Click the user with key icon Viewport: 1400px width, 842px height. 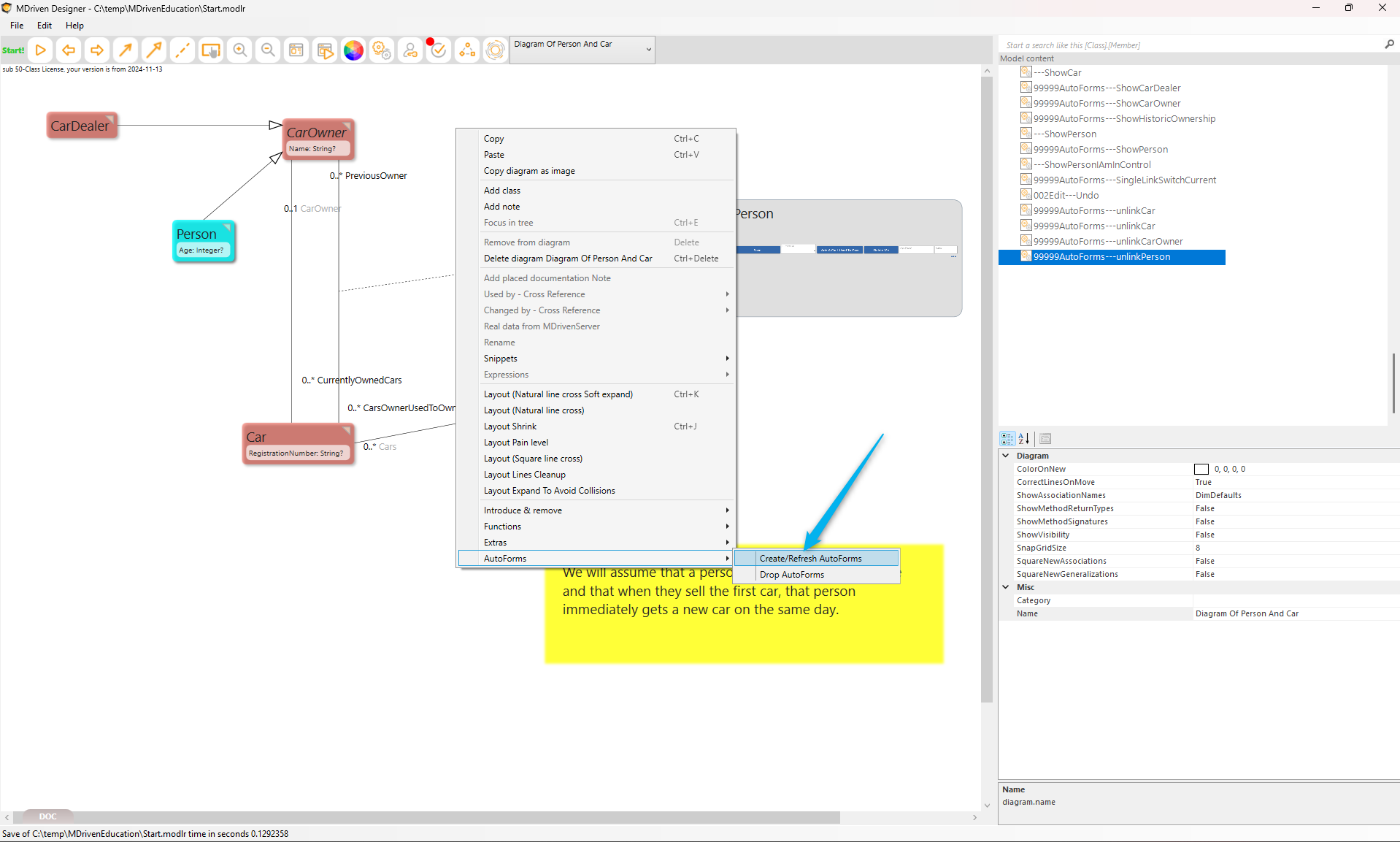tap(410, 50)
